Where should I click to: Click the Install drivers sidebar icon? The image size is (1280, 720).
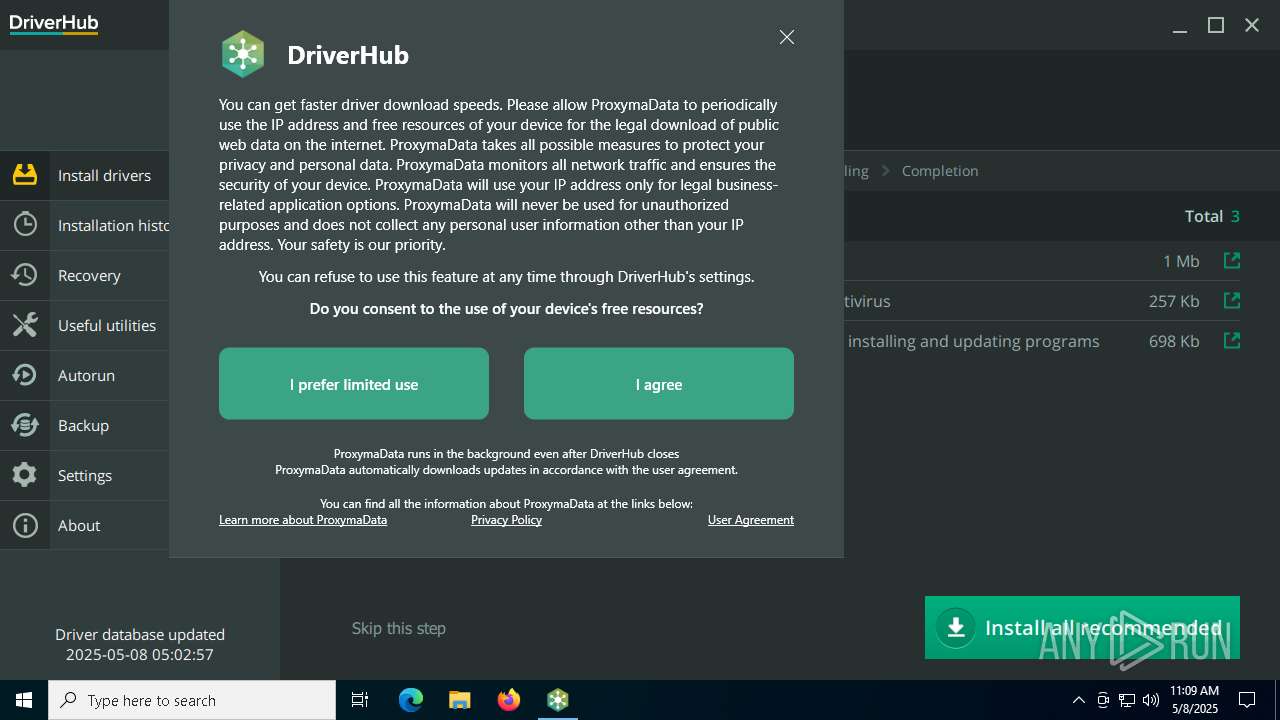(x=25, y=175)
